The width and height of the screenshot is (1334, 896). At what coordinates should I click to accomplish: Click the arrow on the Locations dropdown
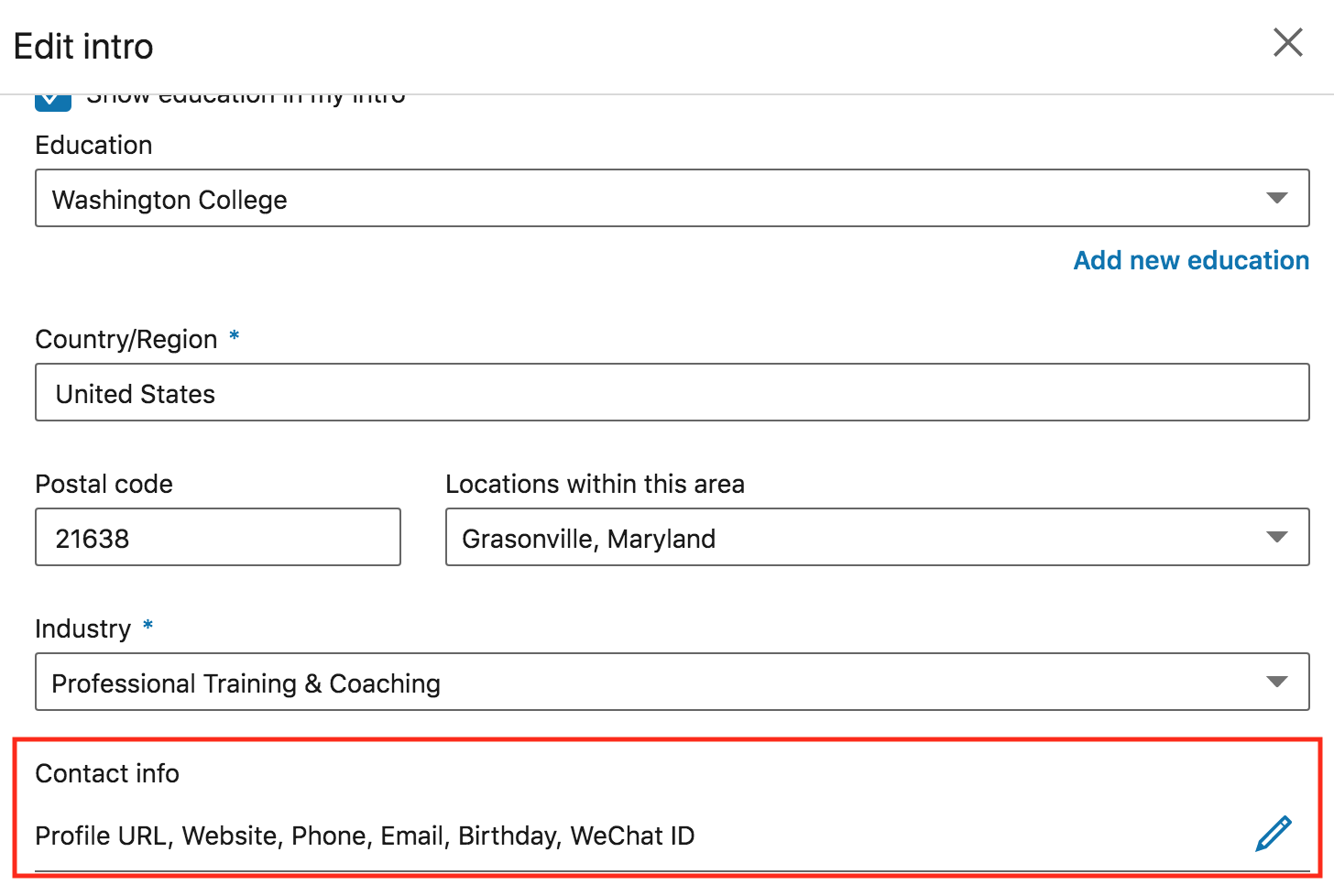(x=1276, y=538)
